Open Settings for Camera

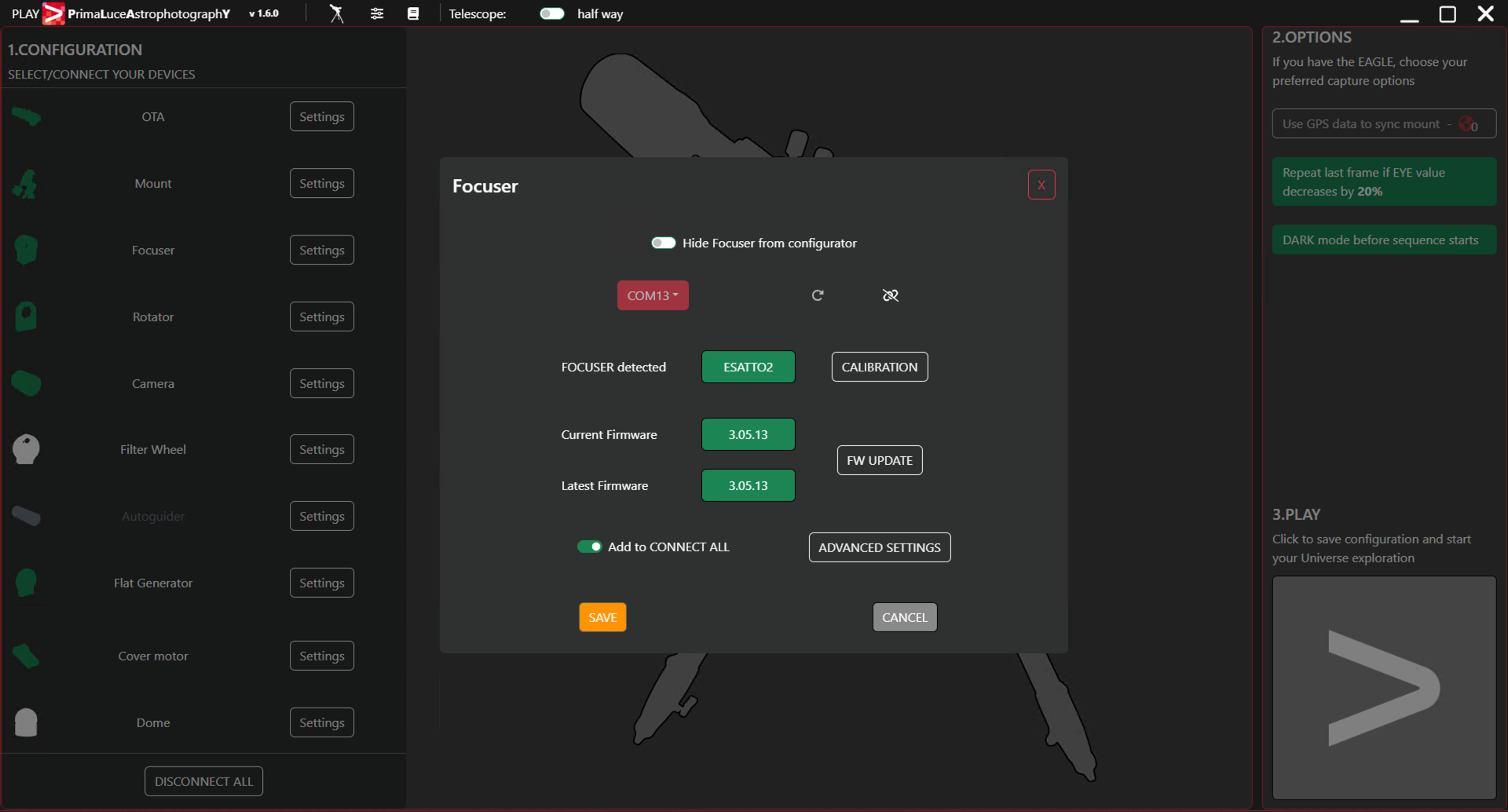pyautogui.click(x=322, y=383)
